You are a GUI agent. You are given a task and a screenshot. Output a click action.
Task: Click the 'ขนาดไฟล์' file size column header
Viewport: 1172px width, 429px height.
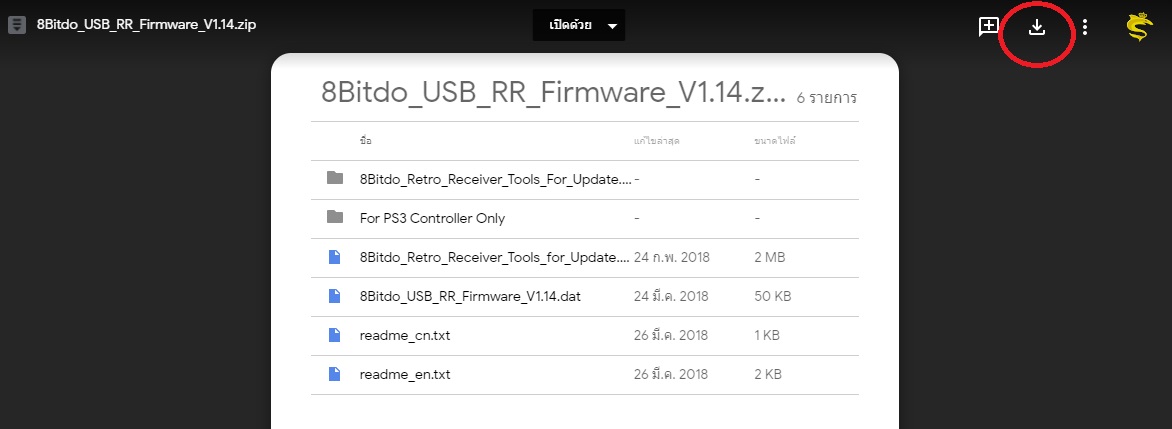[x=776, y=141]
